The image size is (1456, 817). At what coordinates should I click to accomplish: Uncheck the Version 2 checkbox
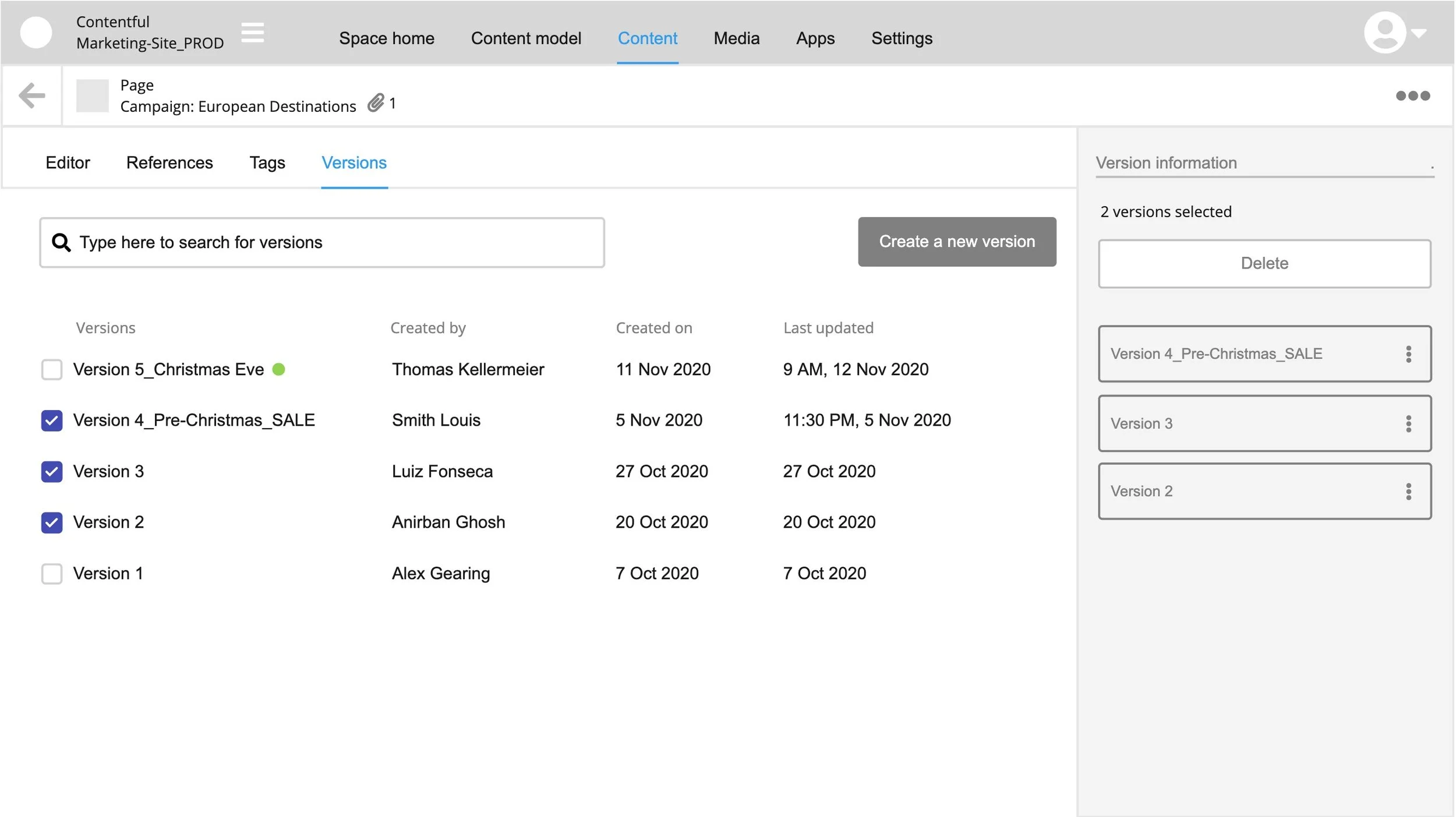point(52,522)
